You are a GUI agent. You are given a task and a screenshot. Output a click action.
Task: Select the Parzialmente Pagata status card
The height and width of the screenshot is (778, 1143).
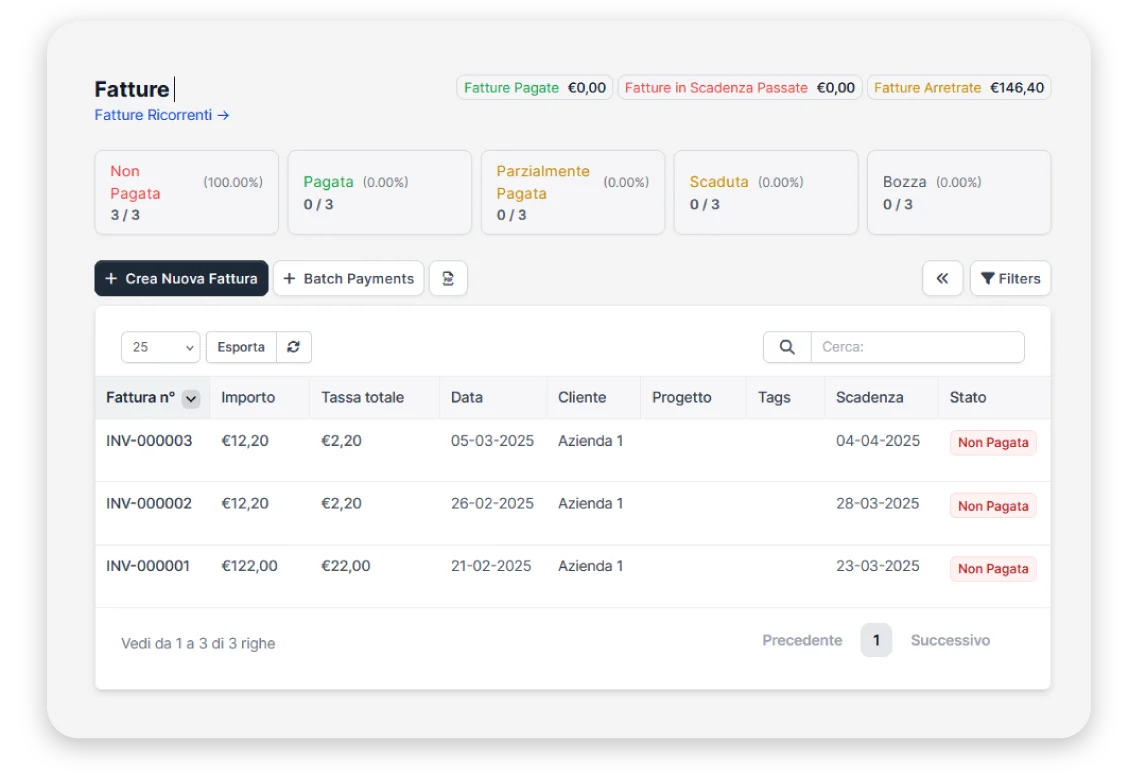pos(572,193)
